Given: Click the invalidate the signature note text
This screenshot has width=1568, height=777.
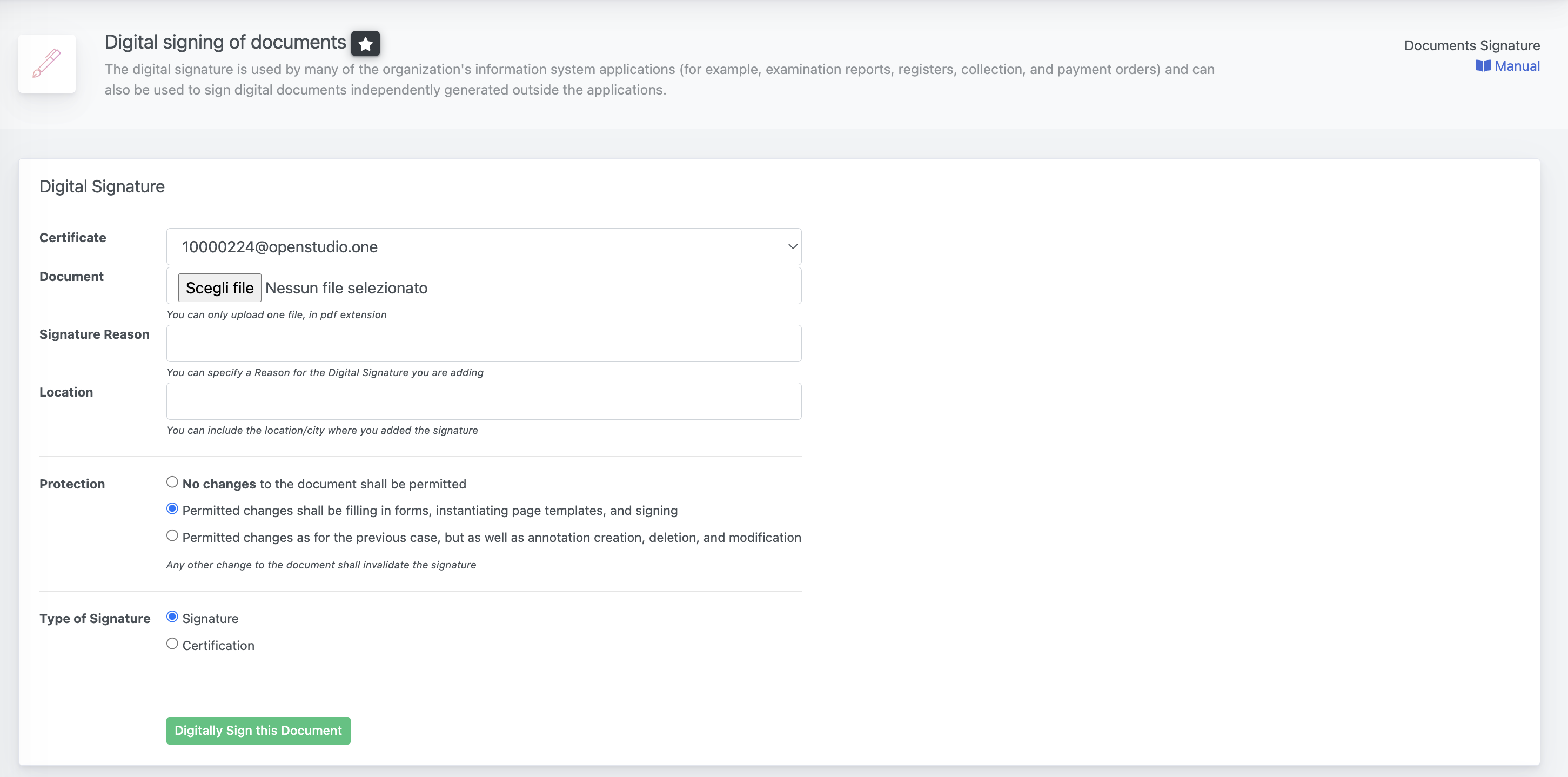Looking at the screenshot, I should (x=321, y=565).
